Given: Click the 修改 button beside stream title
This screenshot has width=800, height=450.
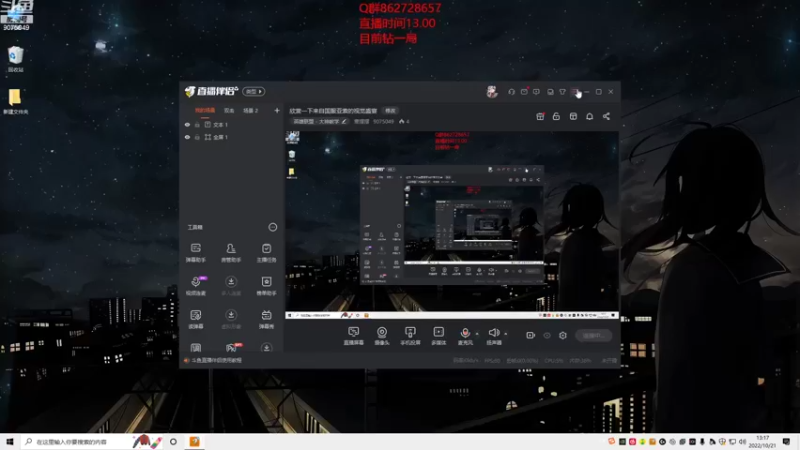Looking at the screenshot, I should coord(390,111).
